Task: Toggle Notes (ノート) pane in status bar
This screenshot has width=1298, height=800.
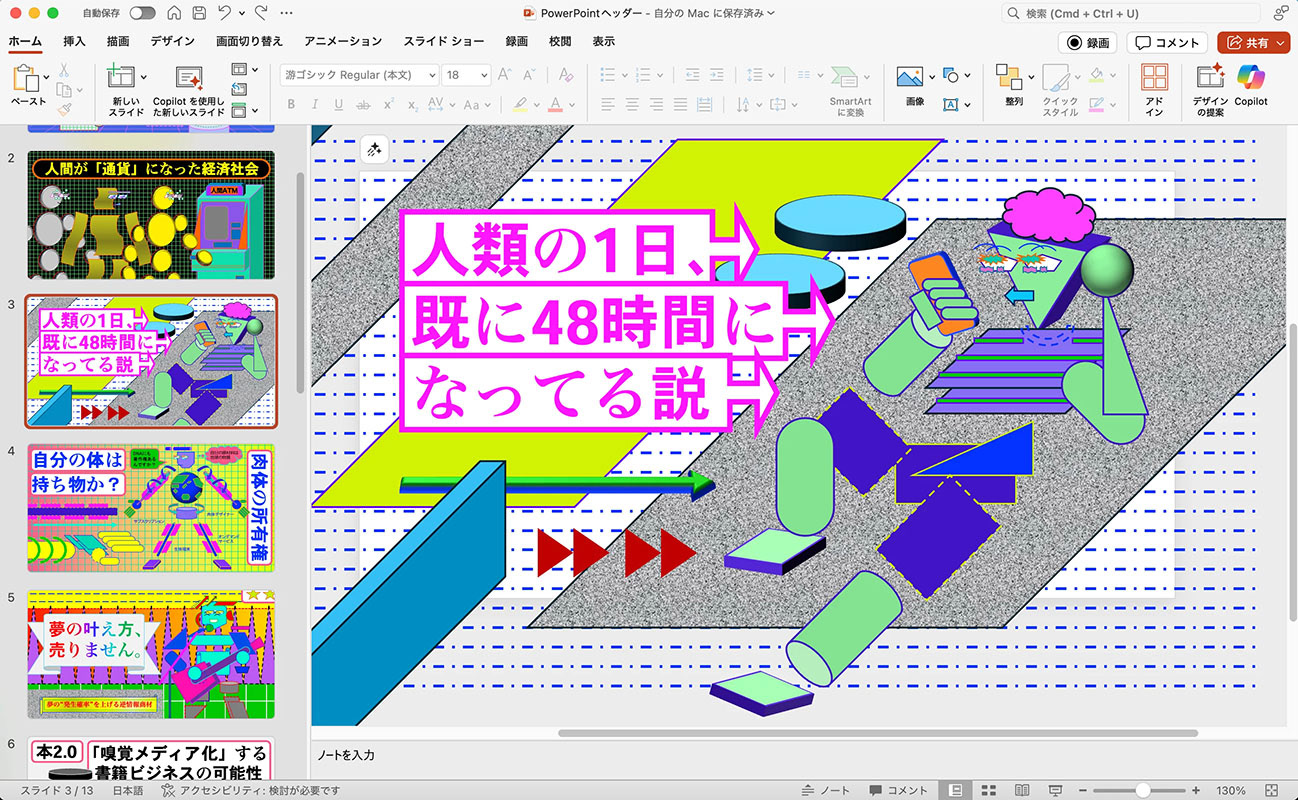Action: pos(825,790)
